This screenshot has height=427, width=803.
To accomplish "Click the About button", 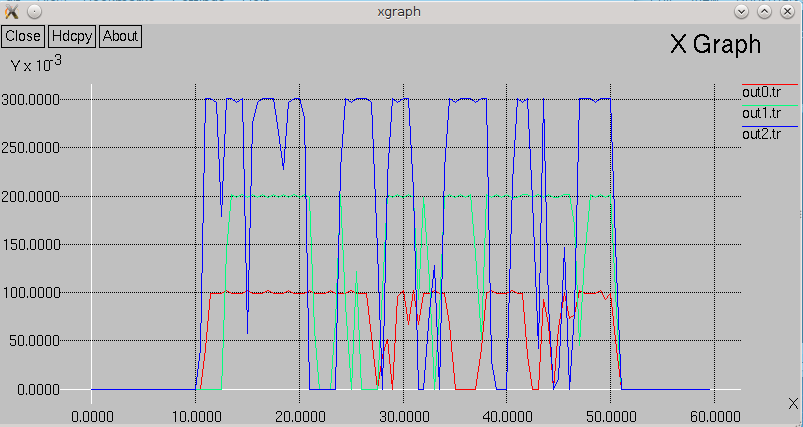I will pos(121,36).
